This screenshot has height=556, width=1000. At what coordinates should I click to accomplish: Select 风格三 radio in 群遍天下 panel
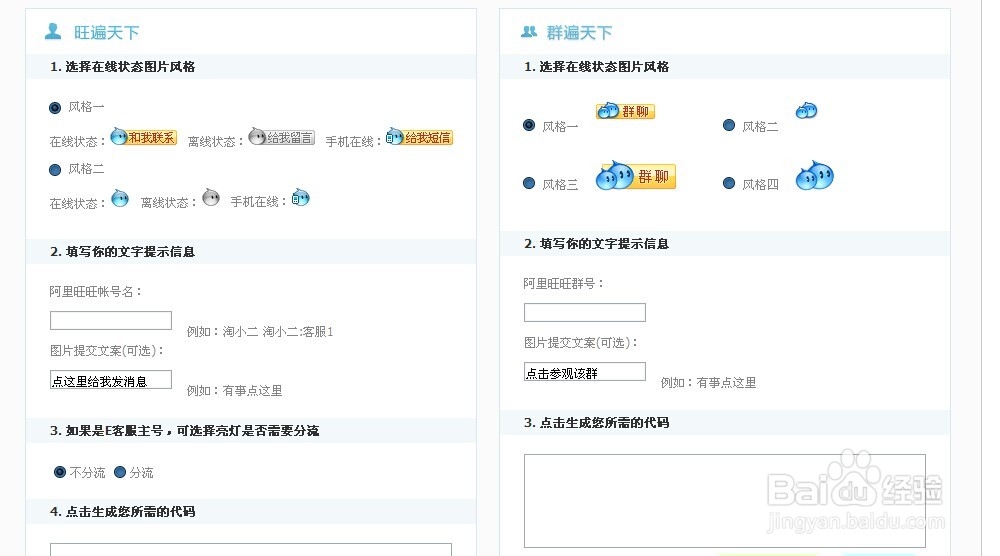coord(529,183)
